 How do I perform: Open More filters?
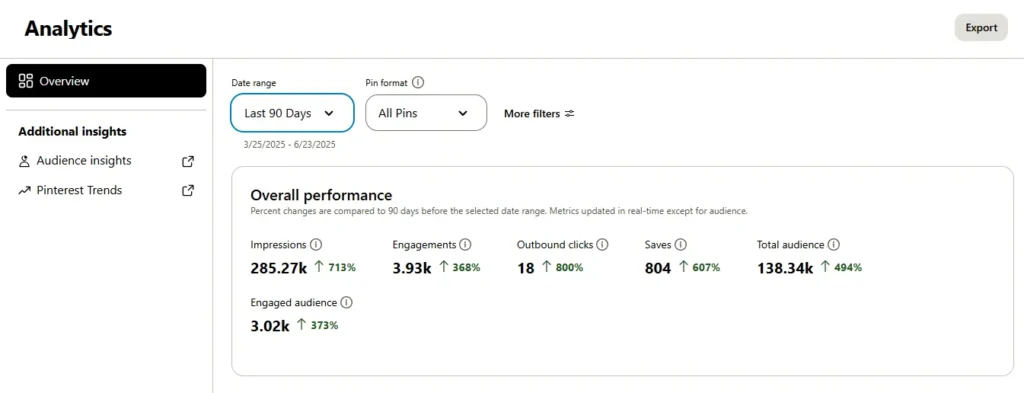[539, 114]
